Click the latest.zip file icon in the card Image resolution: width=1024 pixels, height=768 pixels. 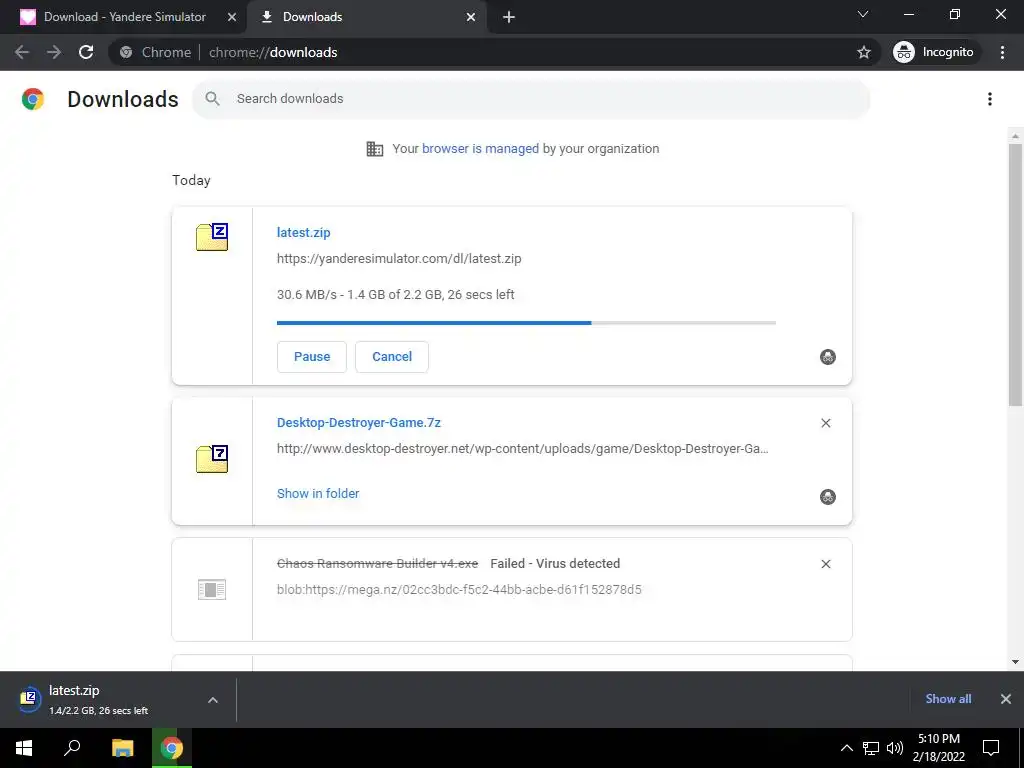coord(212,237)
